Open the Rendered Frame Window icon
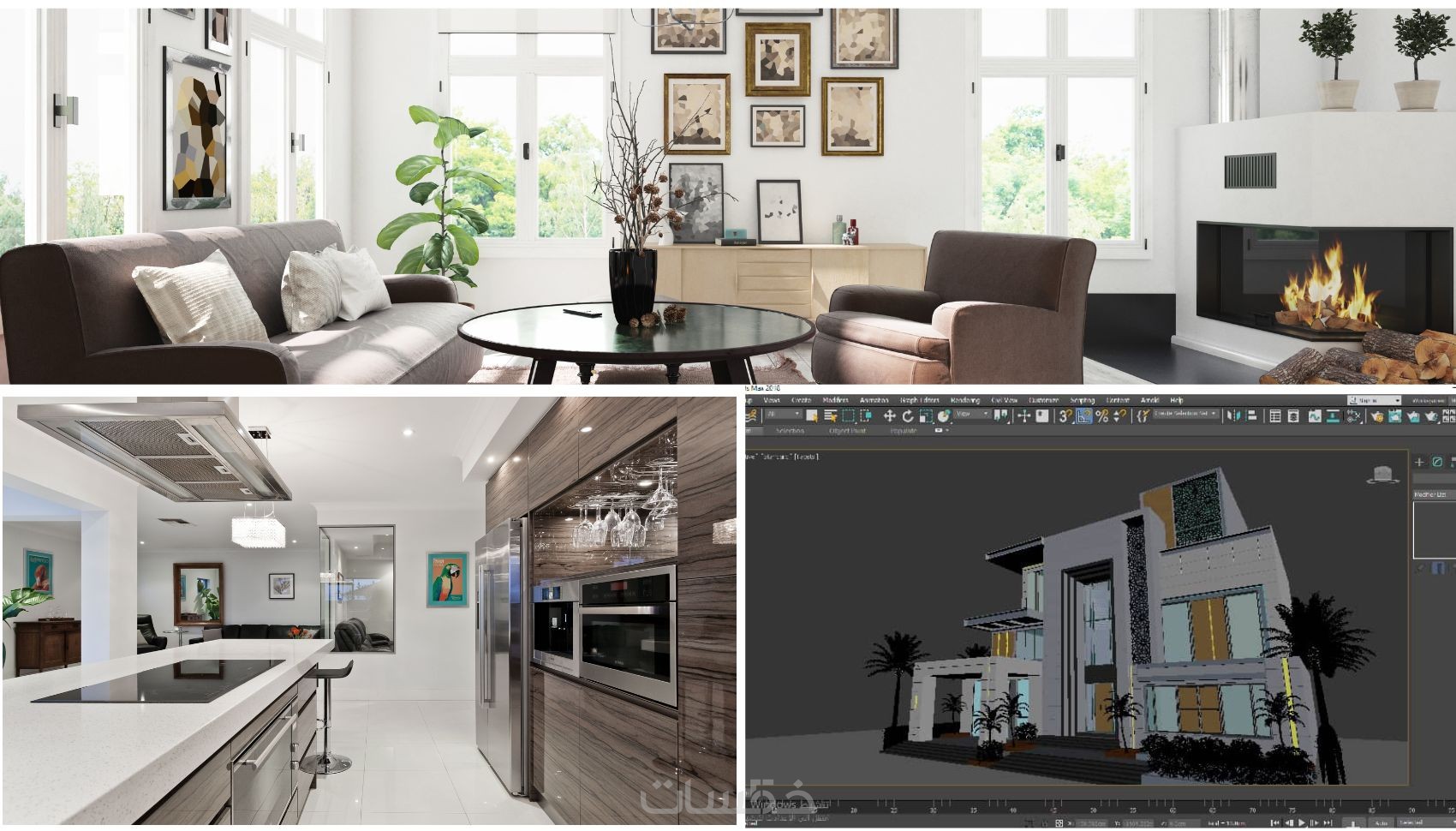 (x=1394, y=415)
